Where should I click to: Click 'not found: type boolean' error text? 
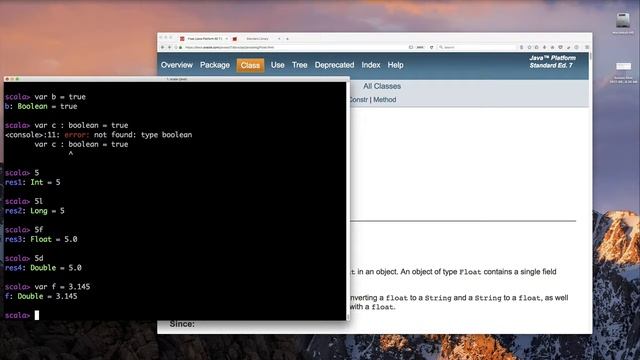click(143, 135)
